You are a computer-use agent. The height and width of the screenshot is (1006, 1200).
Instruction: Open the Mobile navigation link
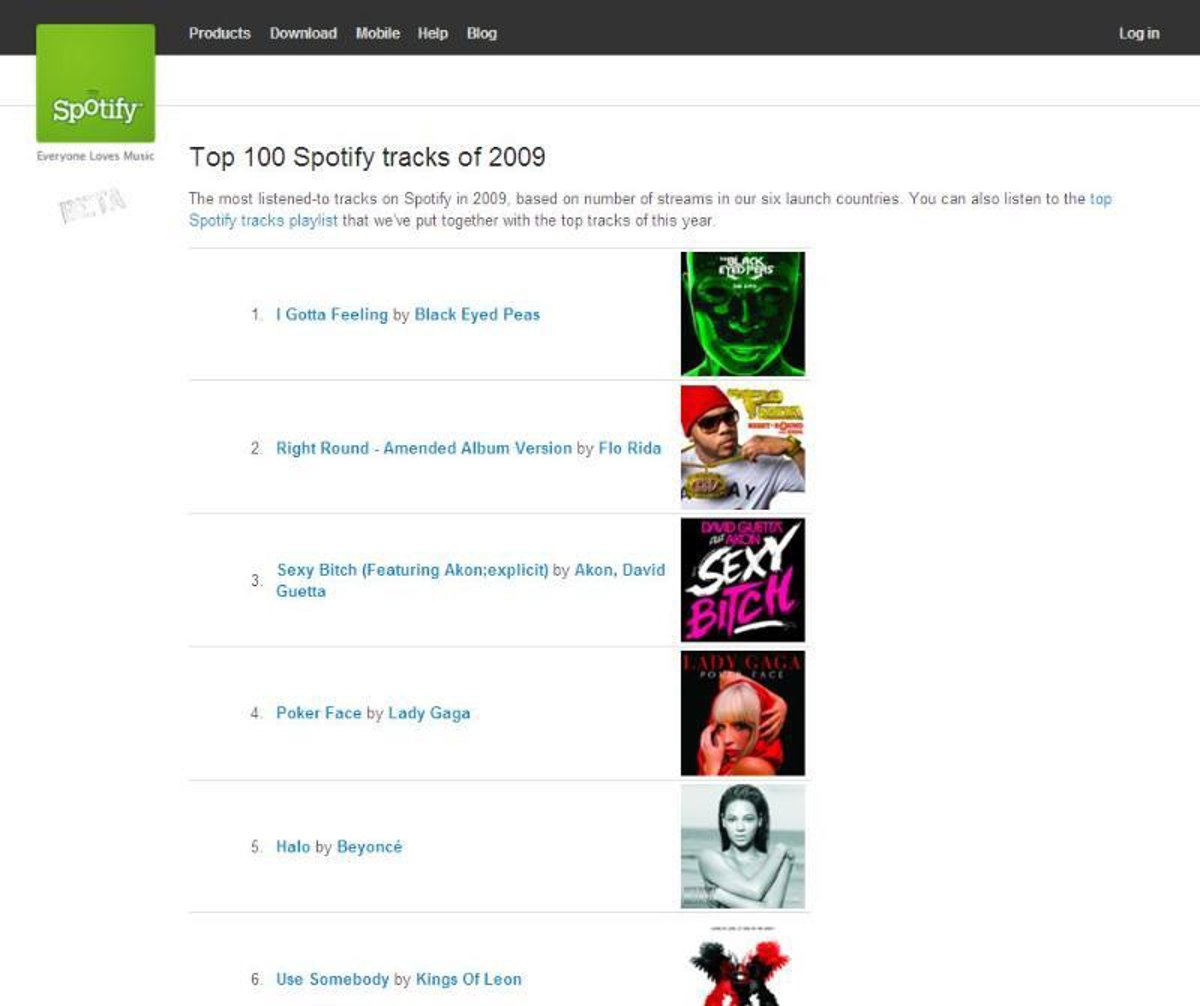click(377, 33)
